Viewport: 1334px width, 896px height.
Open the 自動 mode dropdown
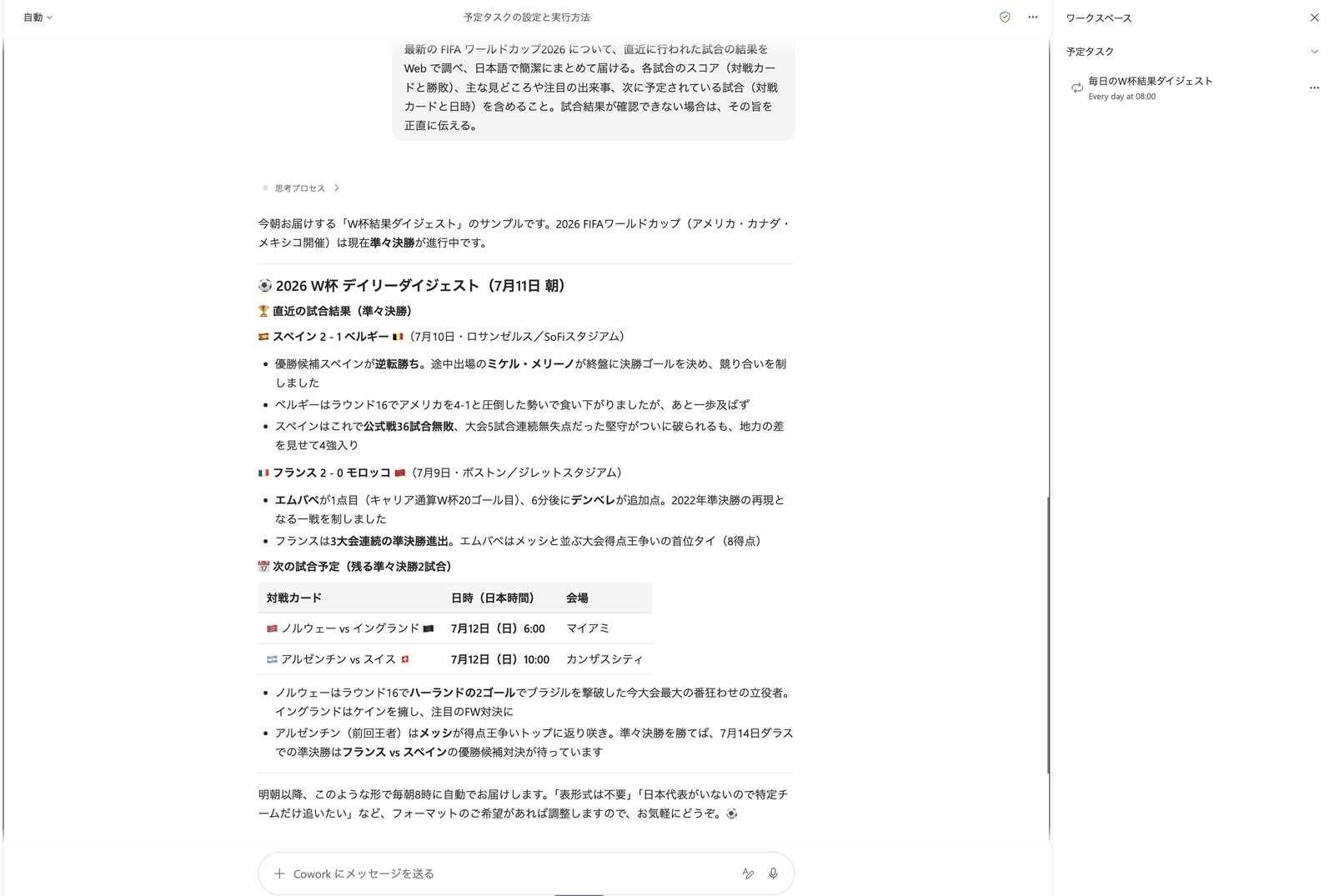38,18
